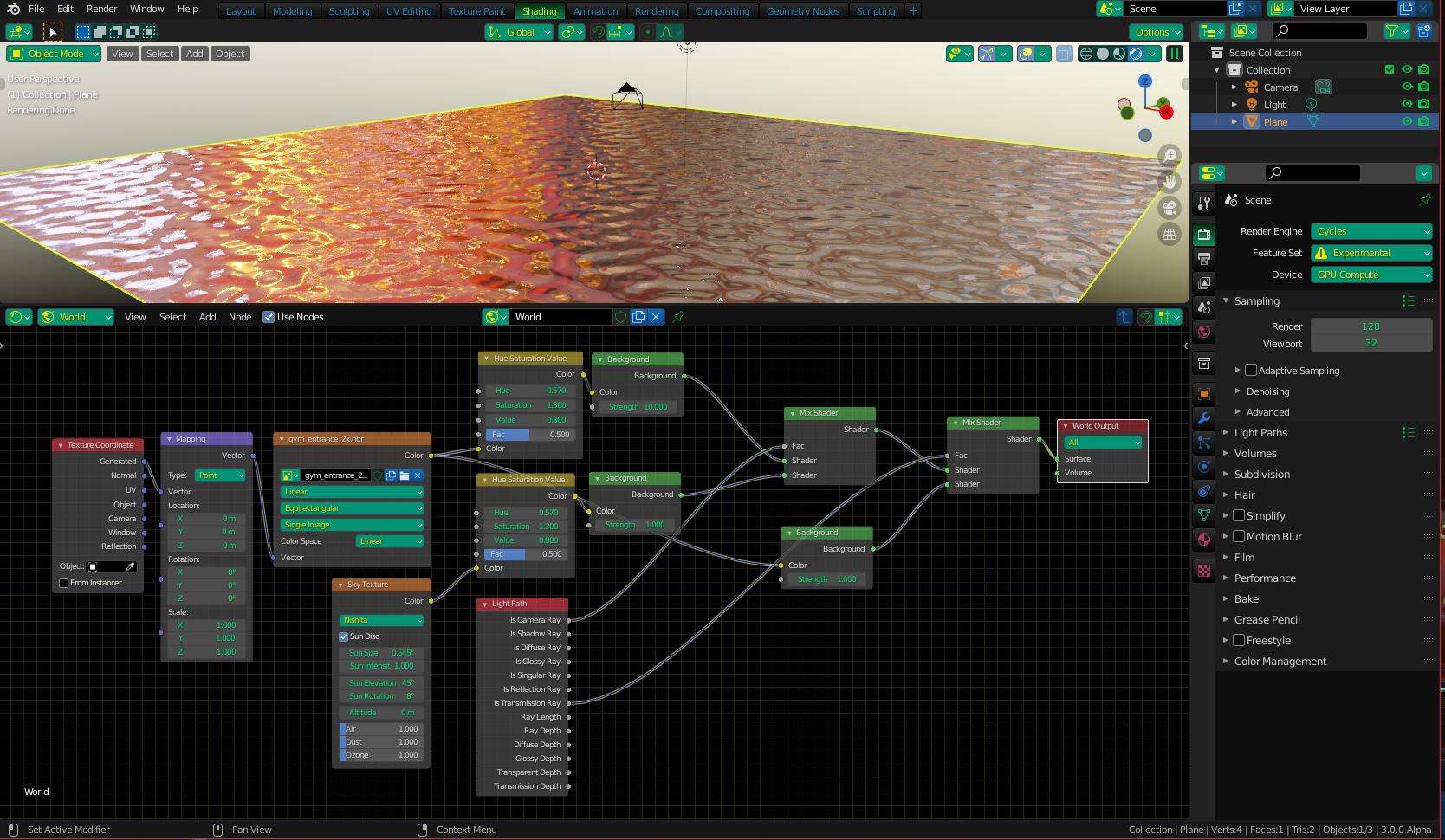Open Object Mode dropdown

click(54, 54)
